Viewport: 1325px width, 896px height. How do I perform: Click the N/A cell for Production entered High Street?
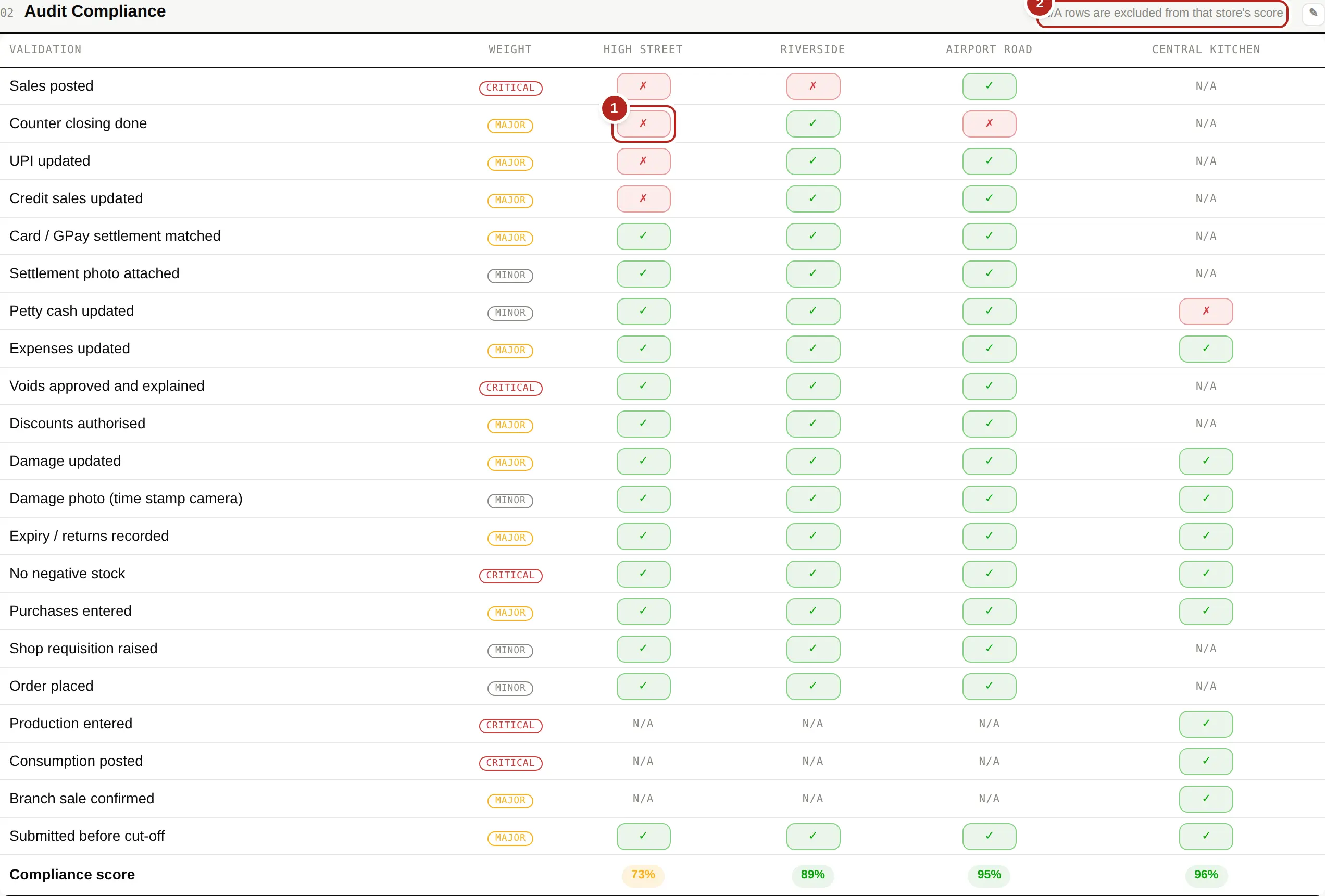[643, 724]
